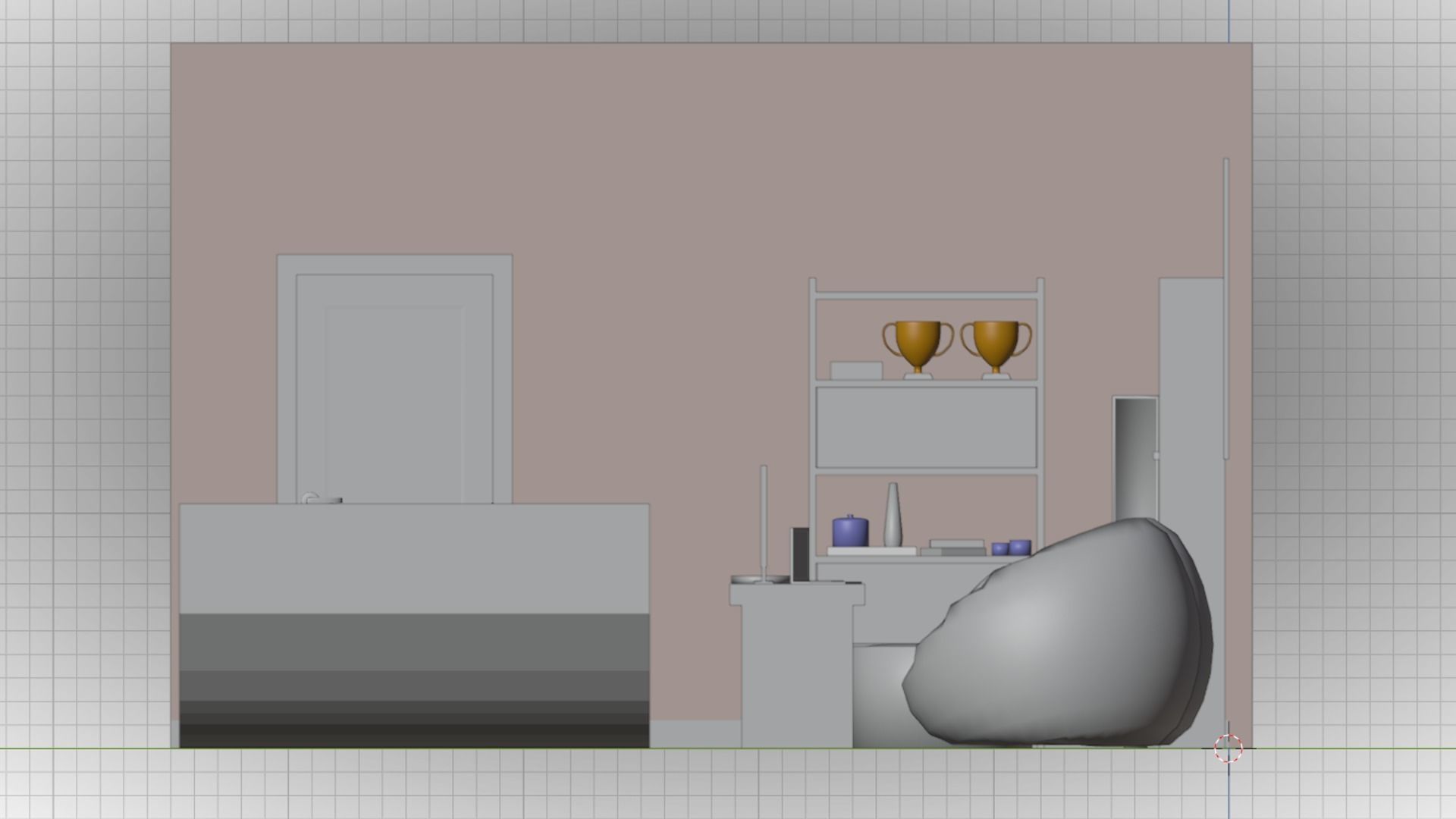Screen dimensions: 1456x819
Task: Select the hollow box beside tall cabinet
Action: tap(1135, 458)
